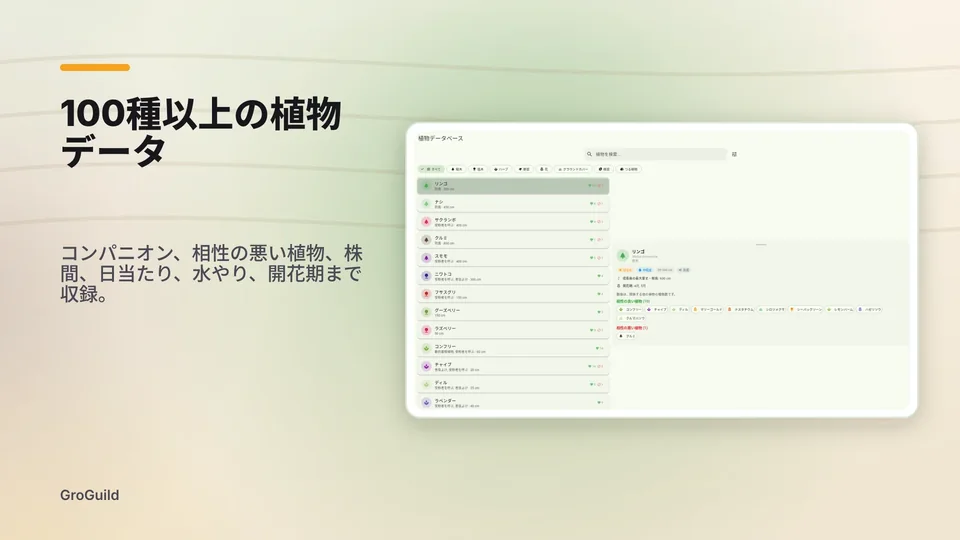Open the マリーゴールド companion chip
This screenshot has width=960, height=540.
click(x=707, y=310)
